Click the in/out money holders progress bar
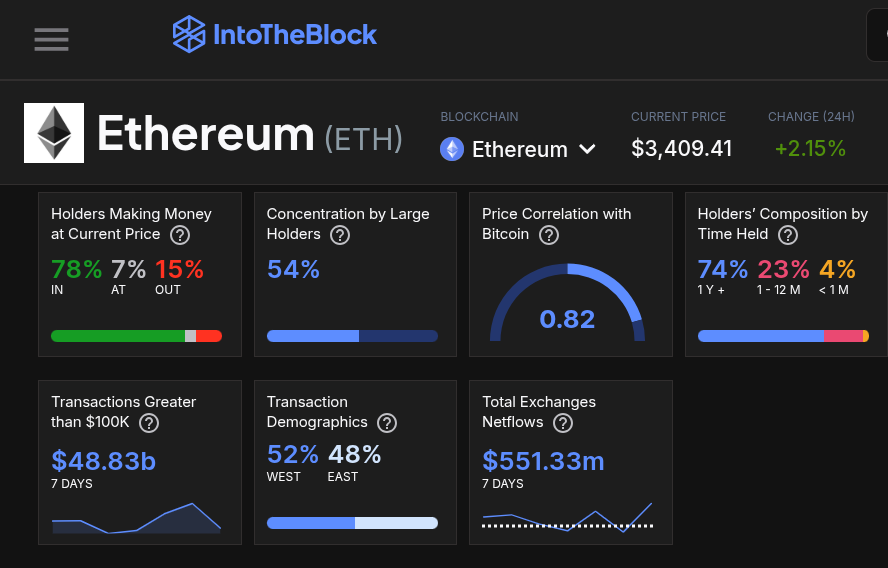The width and height of the screenshot is (888, 568). click(136, 336)
